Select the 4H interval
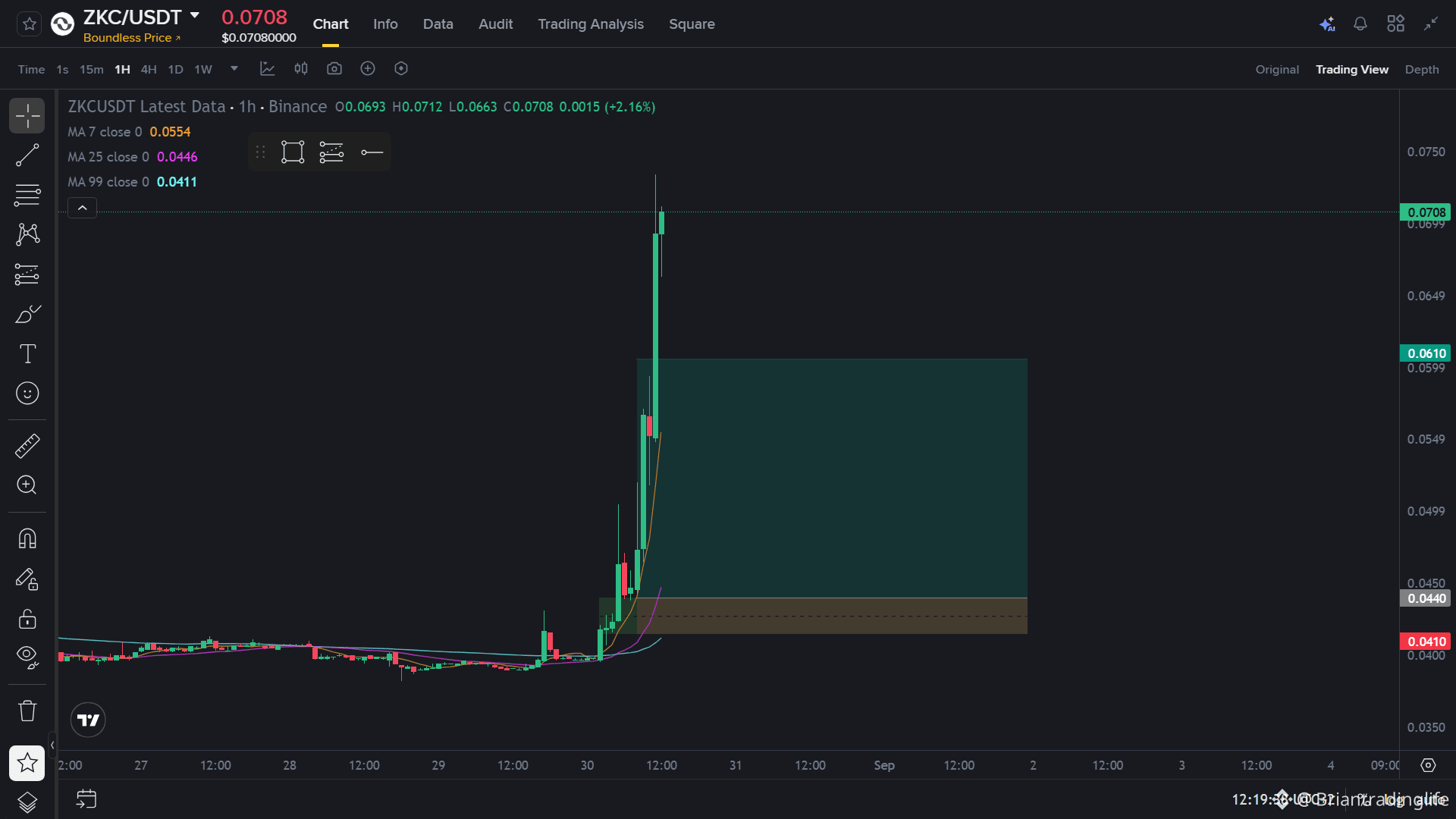This screenshot has height=819, width=1456. click(149, 70)
